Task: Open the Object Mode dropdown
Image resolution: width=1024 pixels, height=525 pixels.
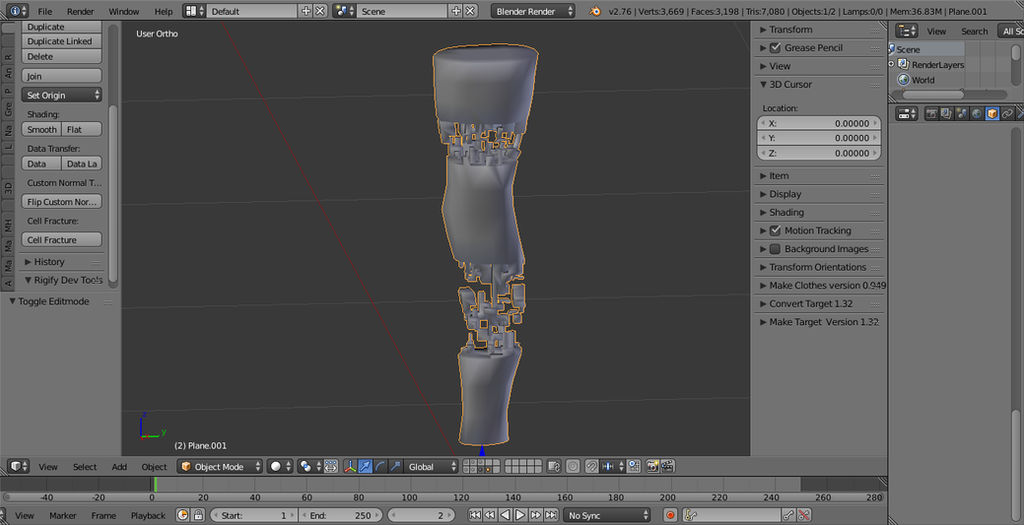Action: point(220,467)
